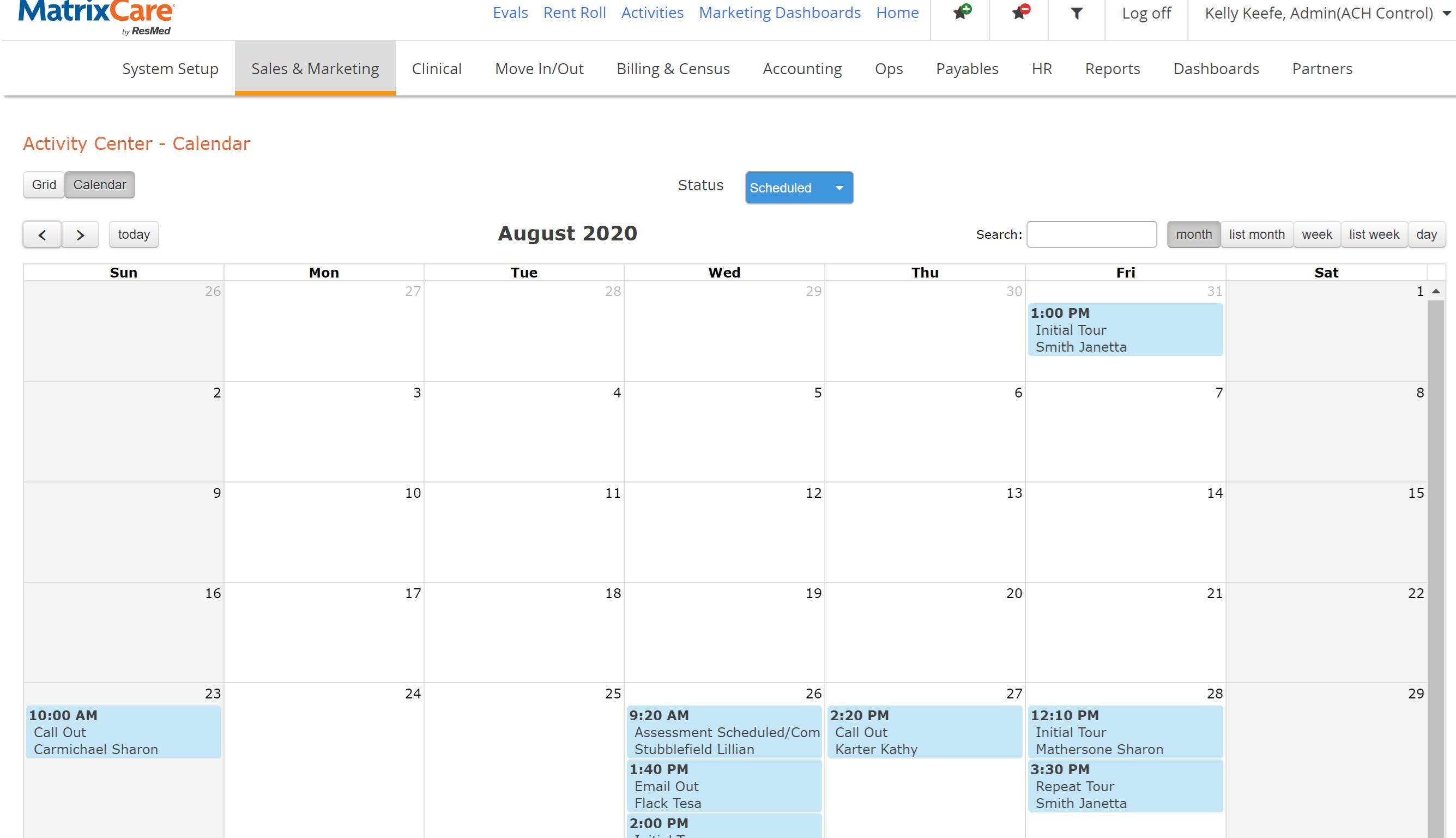The height and width of the screenshot is (838, 1456).
Task: Click the add favorite star icon
Action: 960,12
